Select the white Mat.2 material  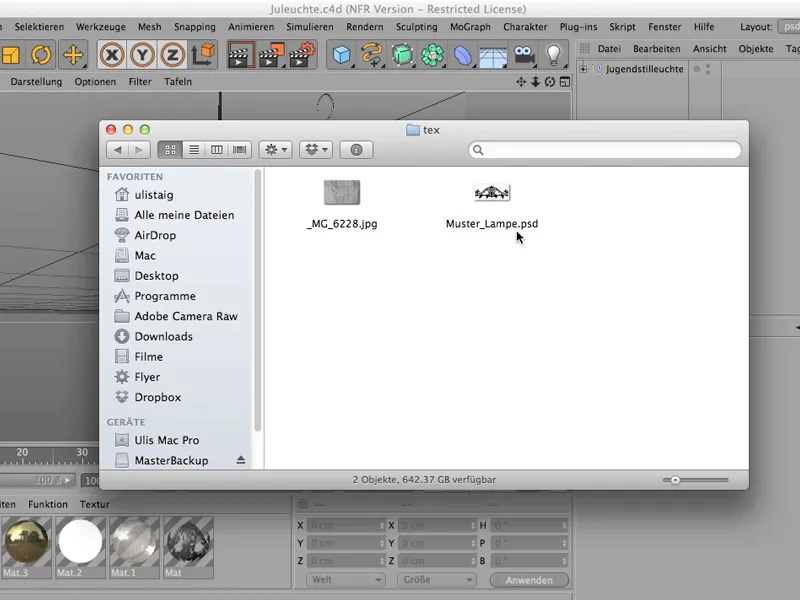[80, 547]
